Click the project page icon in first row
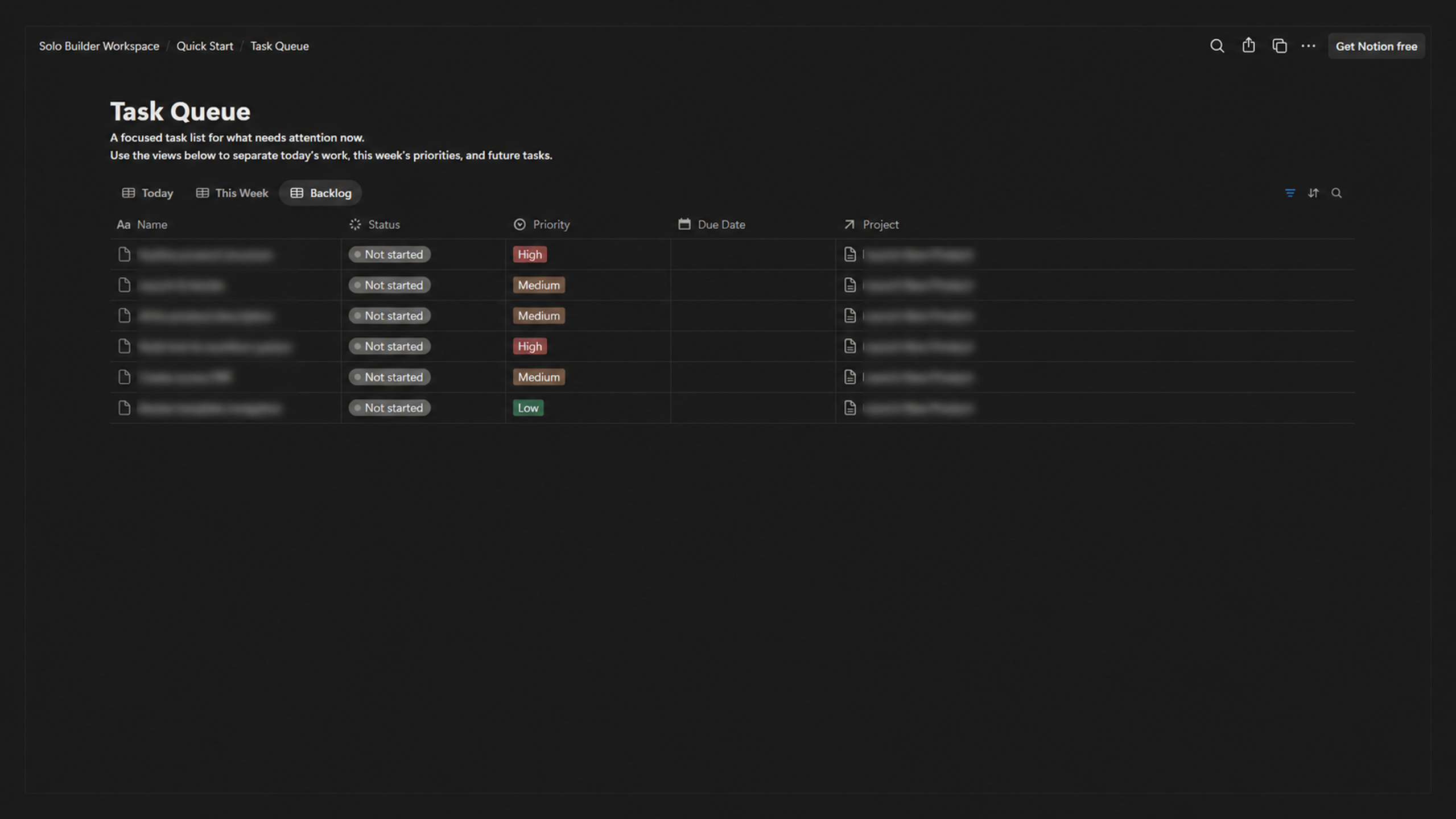 coord(849,254)
